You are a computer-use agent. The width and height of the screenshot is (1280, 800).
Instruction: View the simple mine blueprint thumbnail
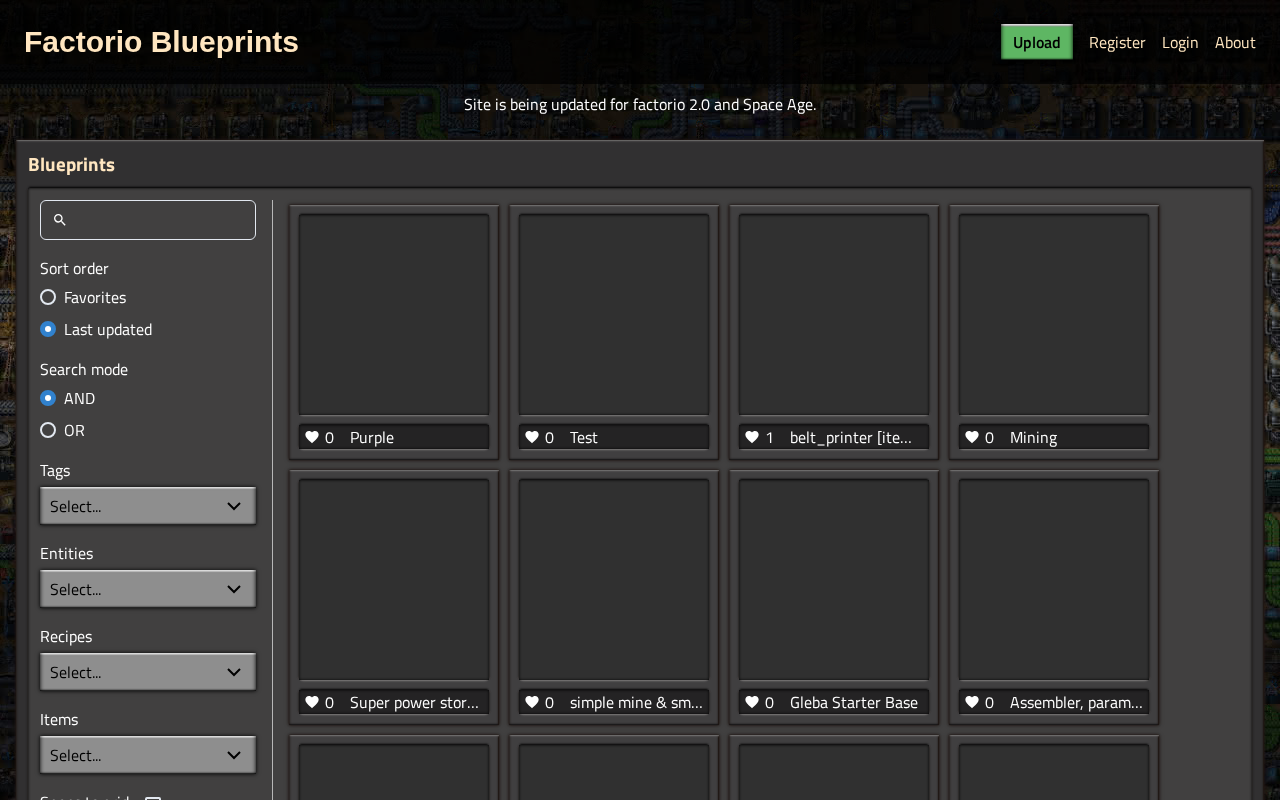pyautogui.click(x=614, y=580)
